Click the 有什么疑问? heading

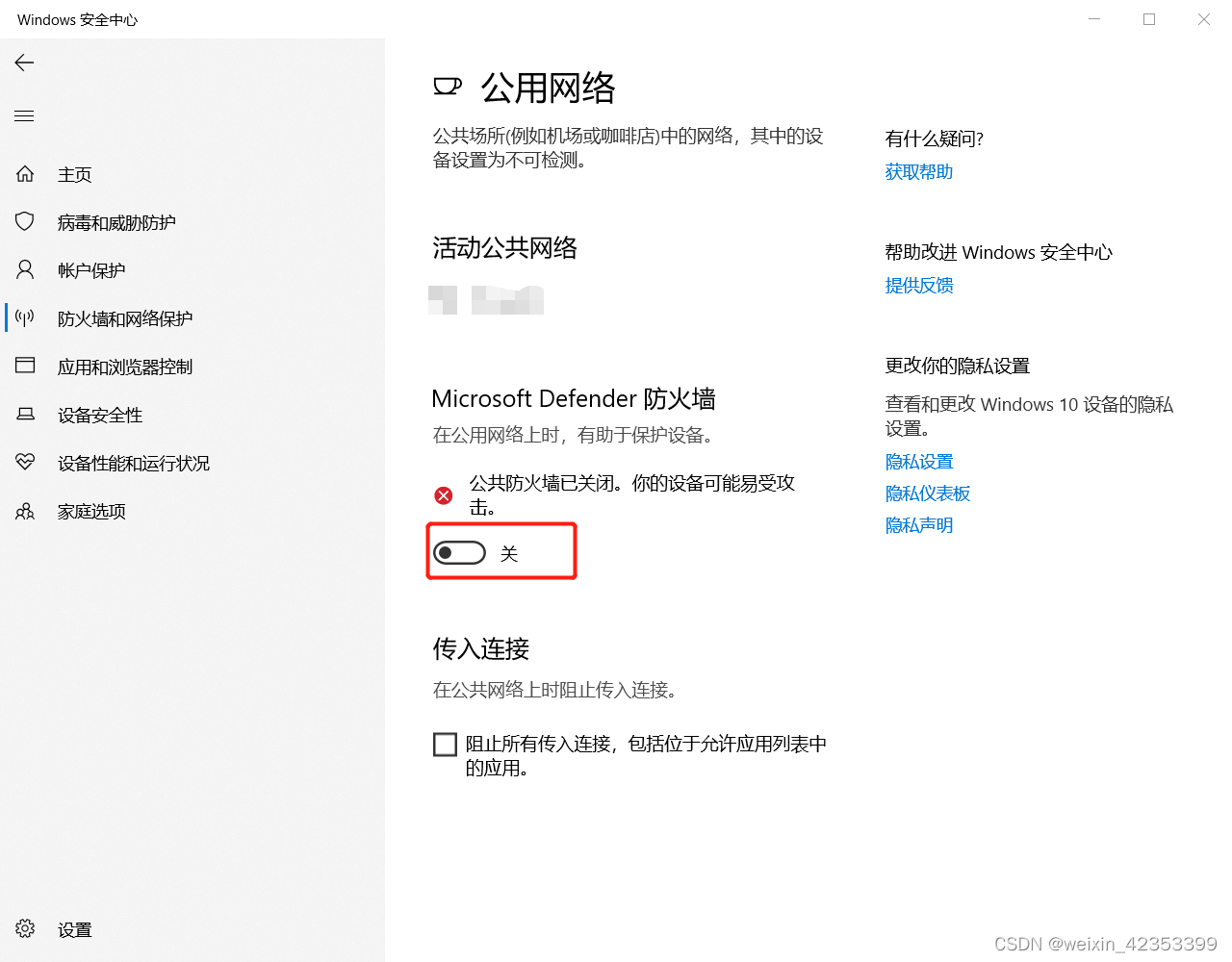coord(935,139)
